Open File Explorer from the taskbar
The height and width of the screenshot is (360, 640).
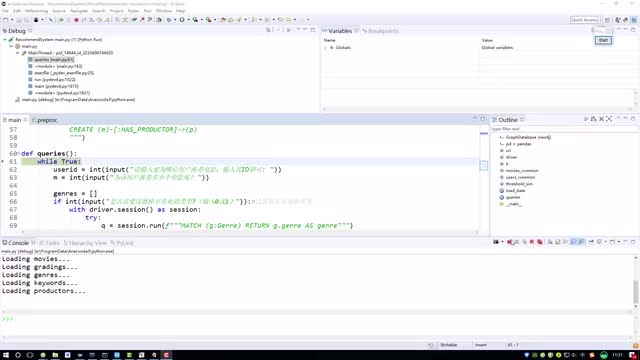(x=55, y=355)
